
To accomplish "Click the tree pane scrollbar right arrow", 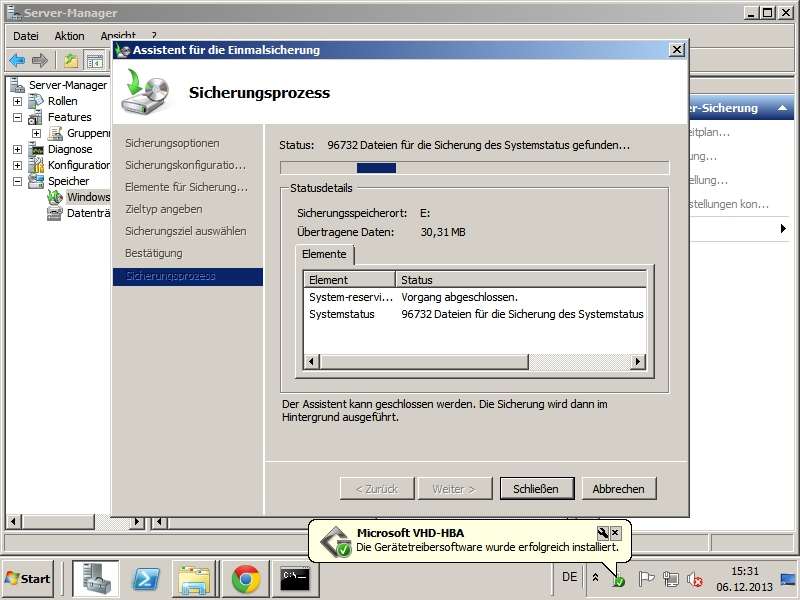I will click(137, 522).
